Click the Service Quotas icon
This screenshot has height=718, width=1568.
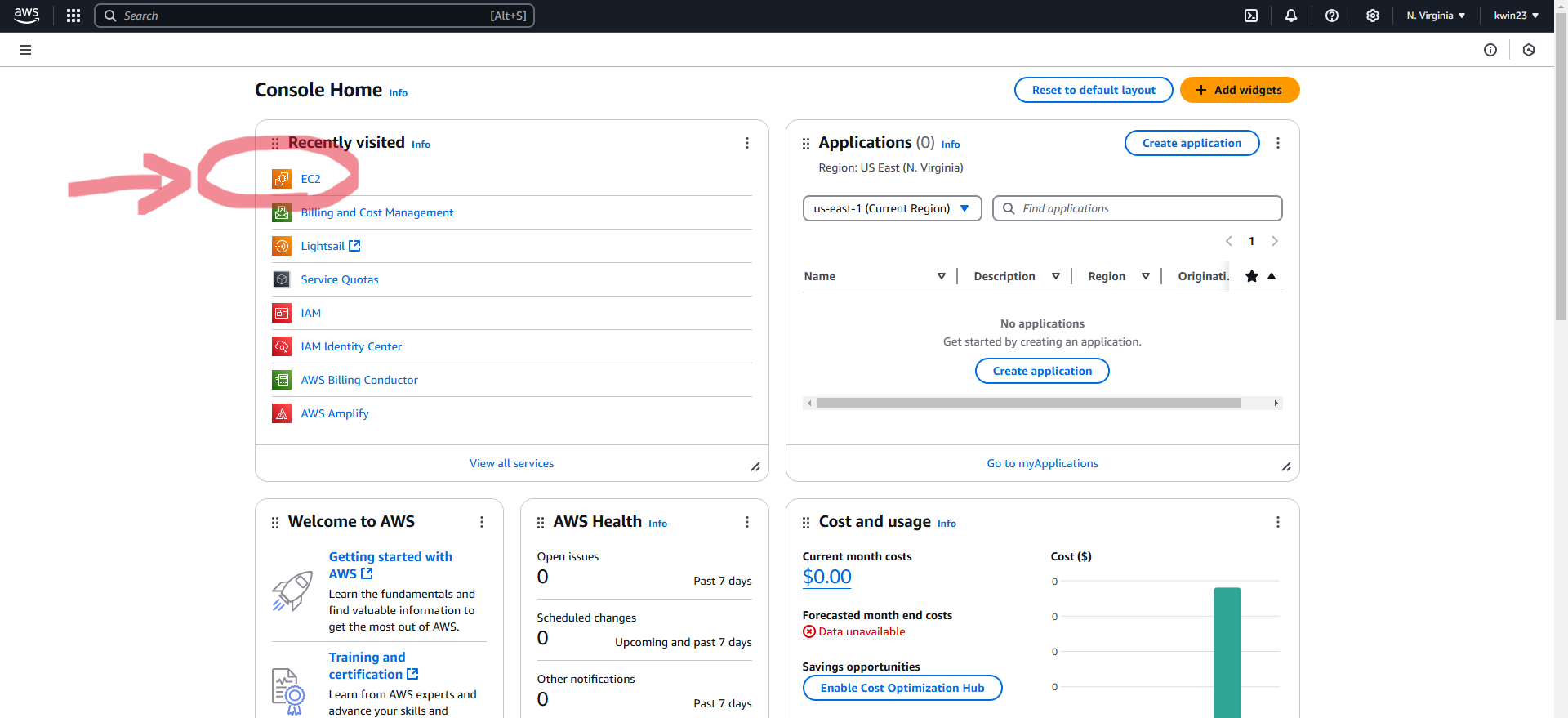[x=282, y=279]
